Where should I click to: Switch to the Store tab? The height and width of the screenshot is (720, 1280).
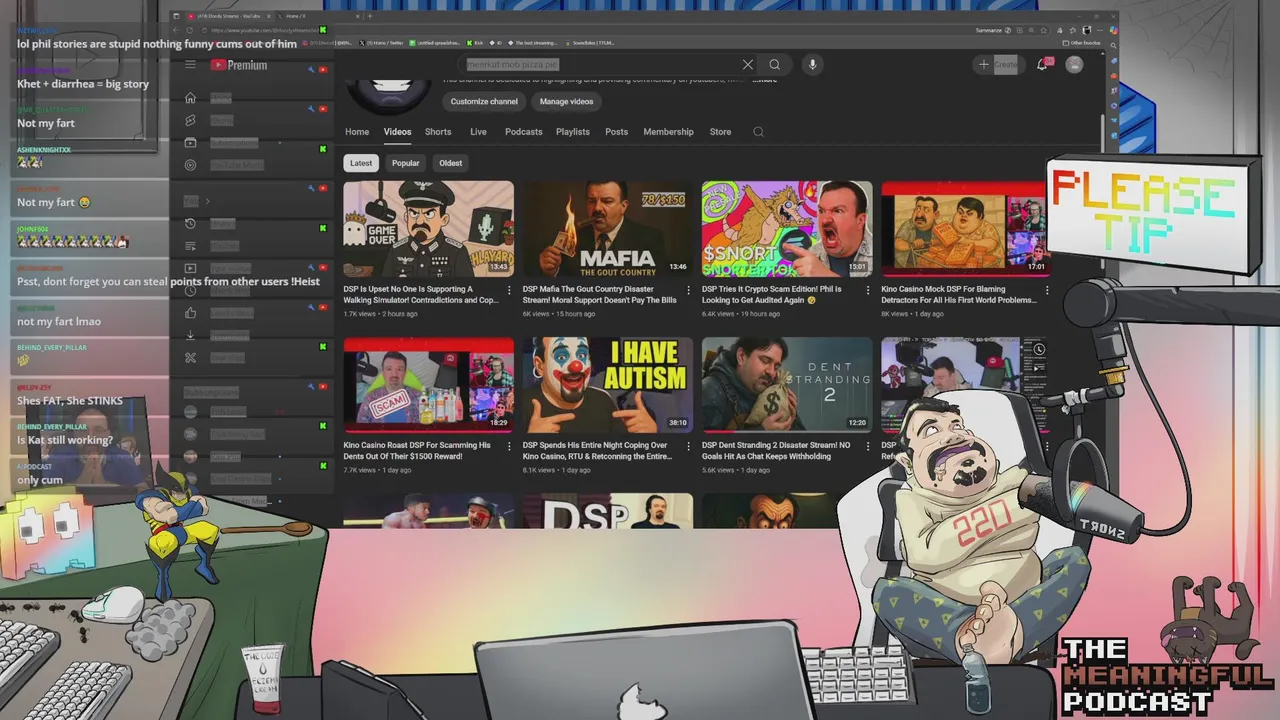point(720,132)
